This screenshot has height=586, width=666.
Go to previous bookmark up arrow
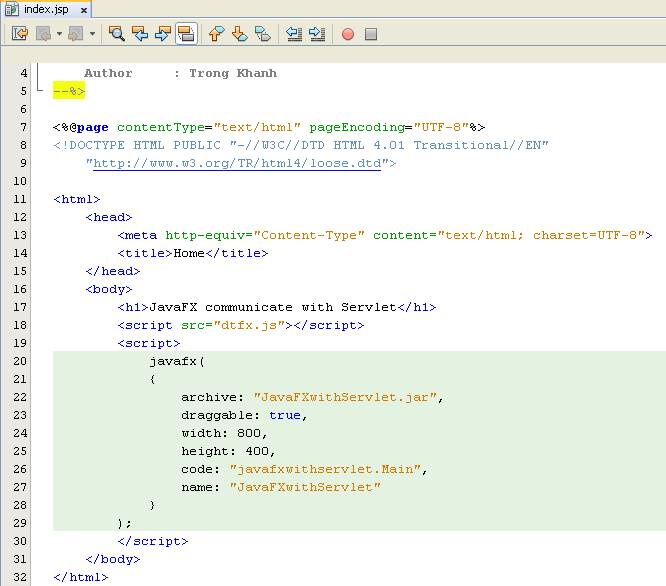pos(216,34)
